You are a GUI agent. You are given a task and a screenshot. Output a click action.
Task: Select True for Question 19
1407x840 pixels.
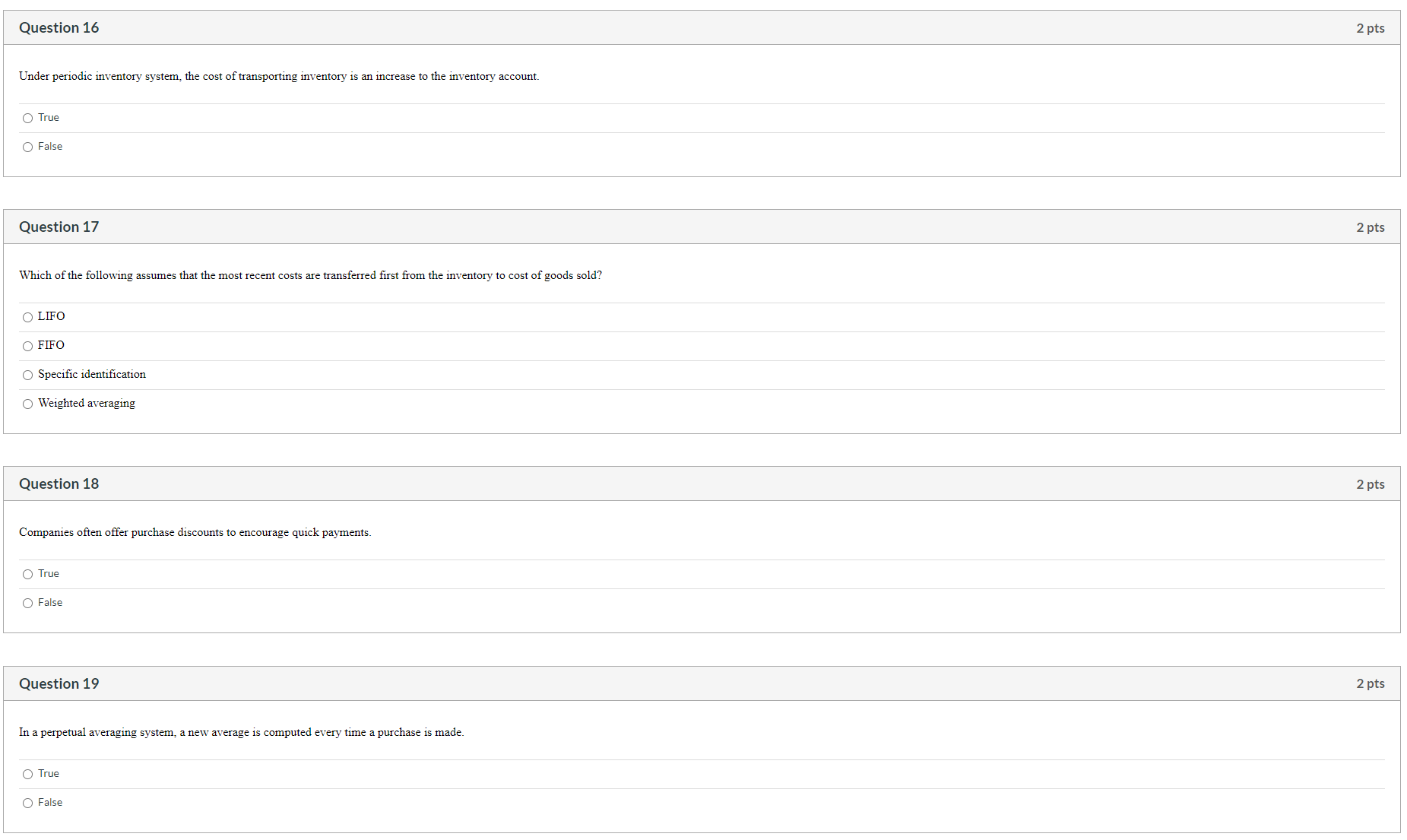[27, 774]
